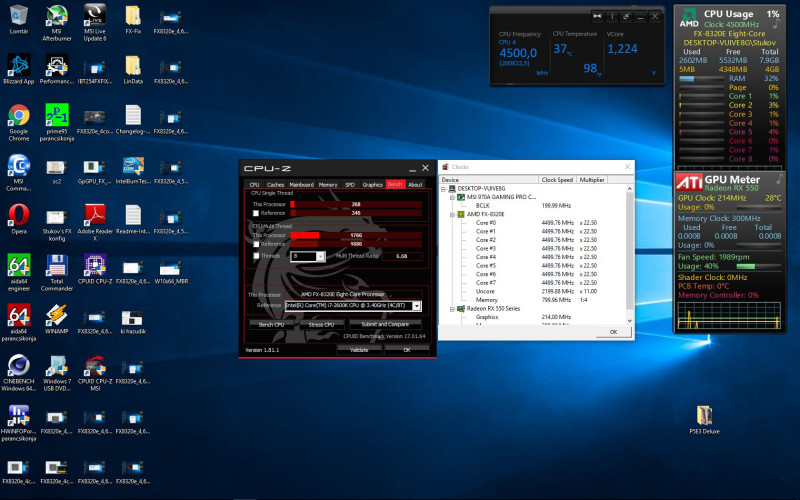Select the PSE3 Deluxe archive icon
The width and height of the screenshot is (800, 500).
[x=705, y=414]
